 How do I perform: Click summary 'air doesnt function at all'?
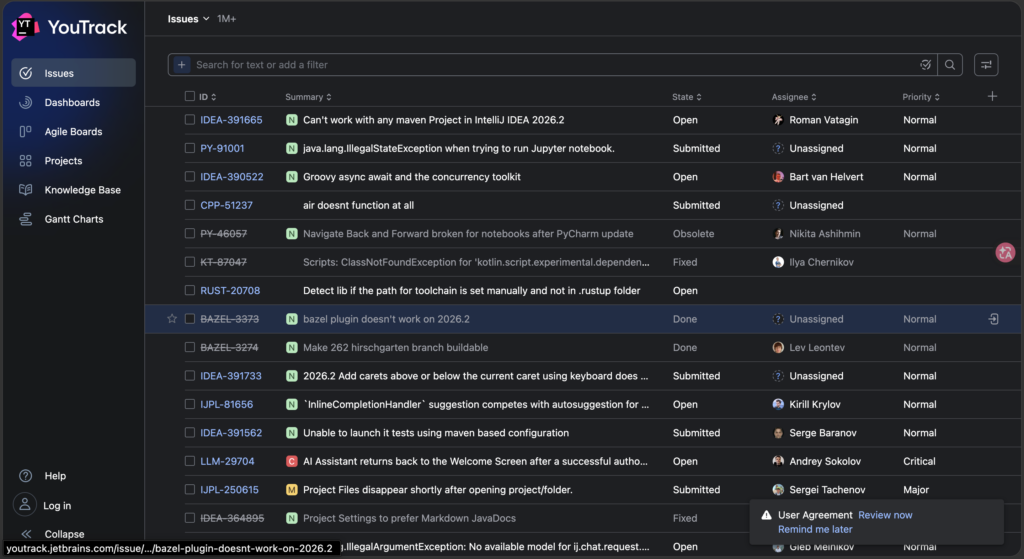click(x=359, y=205)
